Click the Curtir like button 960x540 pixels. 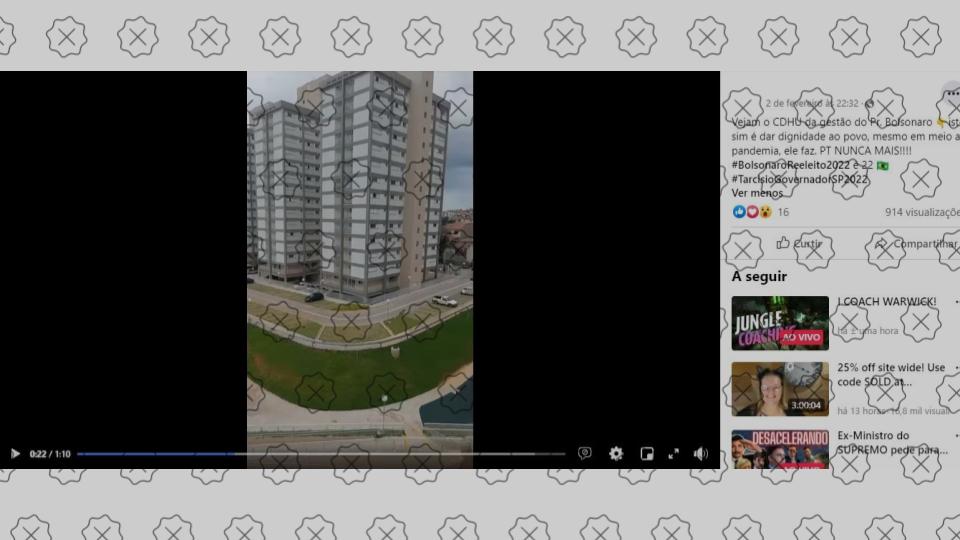[798, 243]
